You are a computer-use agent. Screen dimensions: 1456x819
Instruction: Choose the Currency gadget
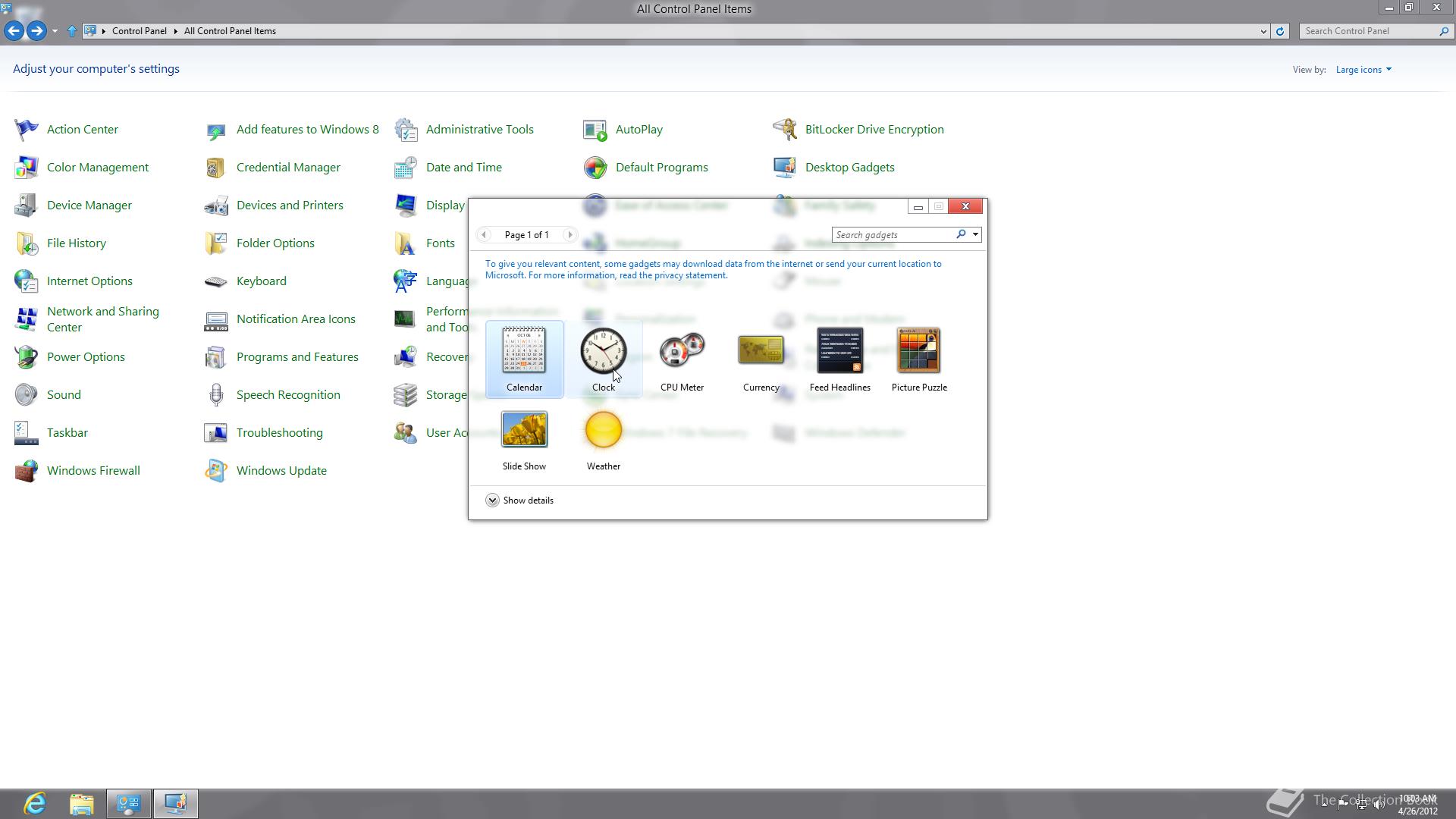[761, 359]
